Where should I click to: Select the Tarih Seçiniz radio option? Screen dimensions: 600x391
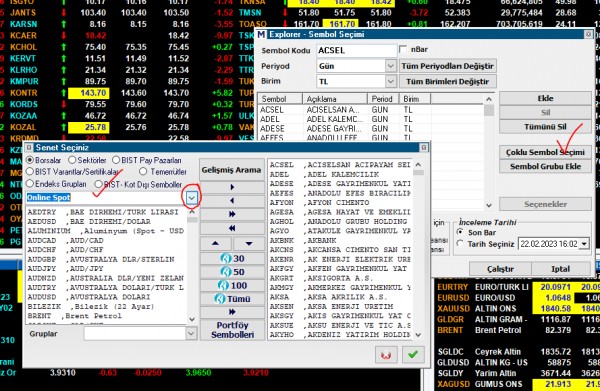[460, 243]
